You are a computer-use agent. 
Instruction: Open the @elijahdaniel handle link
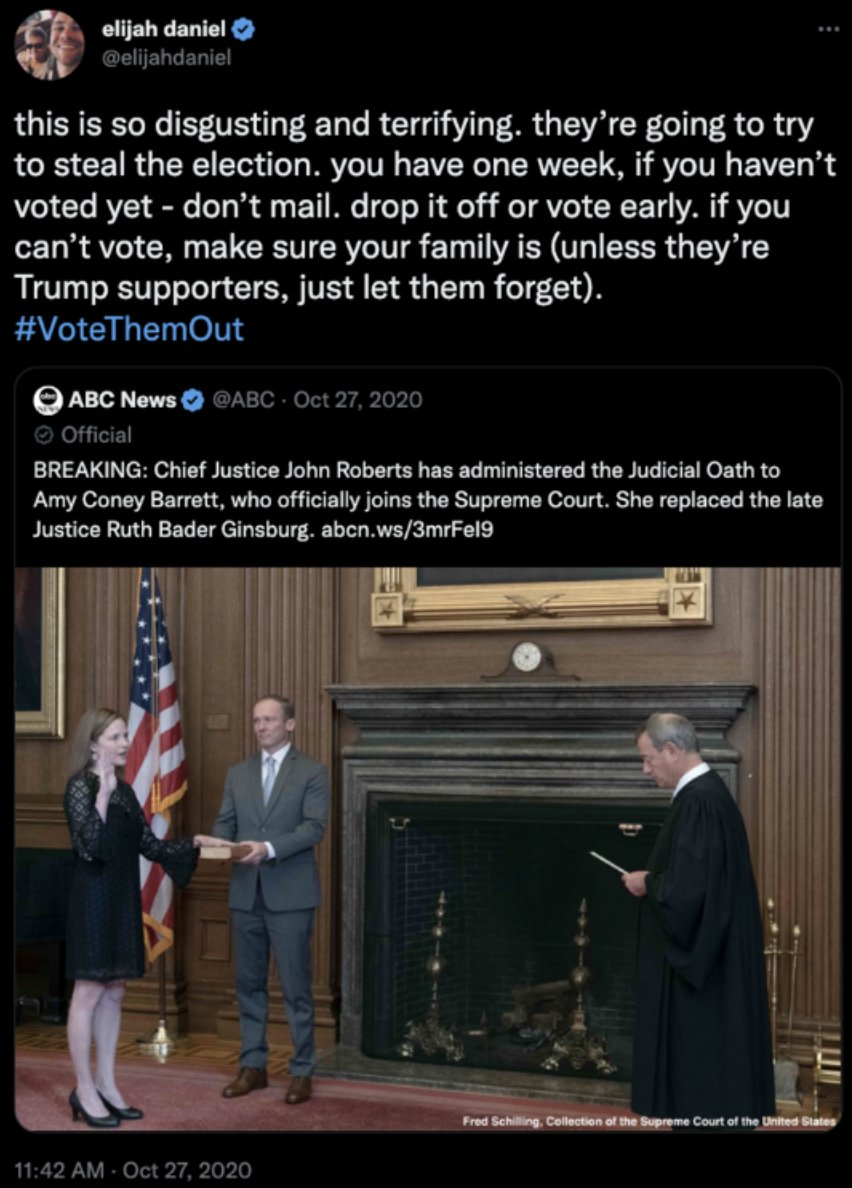(166, 58)
